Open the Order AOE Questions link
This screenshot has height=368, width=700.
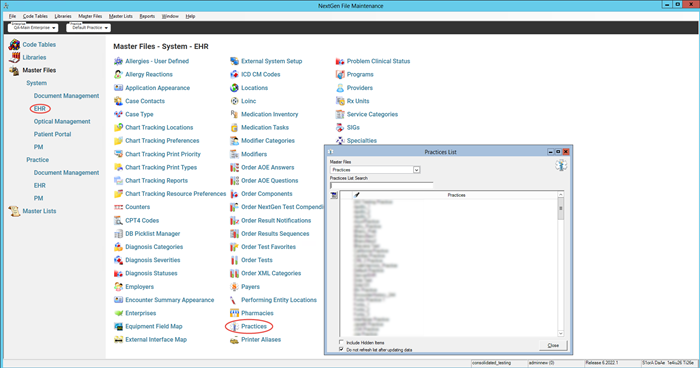270,180
